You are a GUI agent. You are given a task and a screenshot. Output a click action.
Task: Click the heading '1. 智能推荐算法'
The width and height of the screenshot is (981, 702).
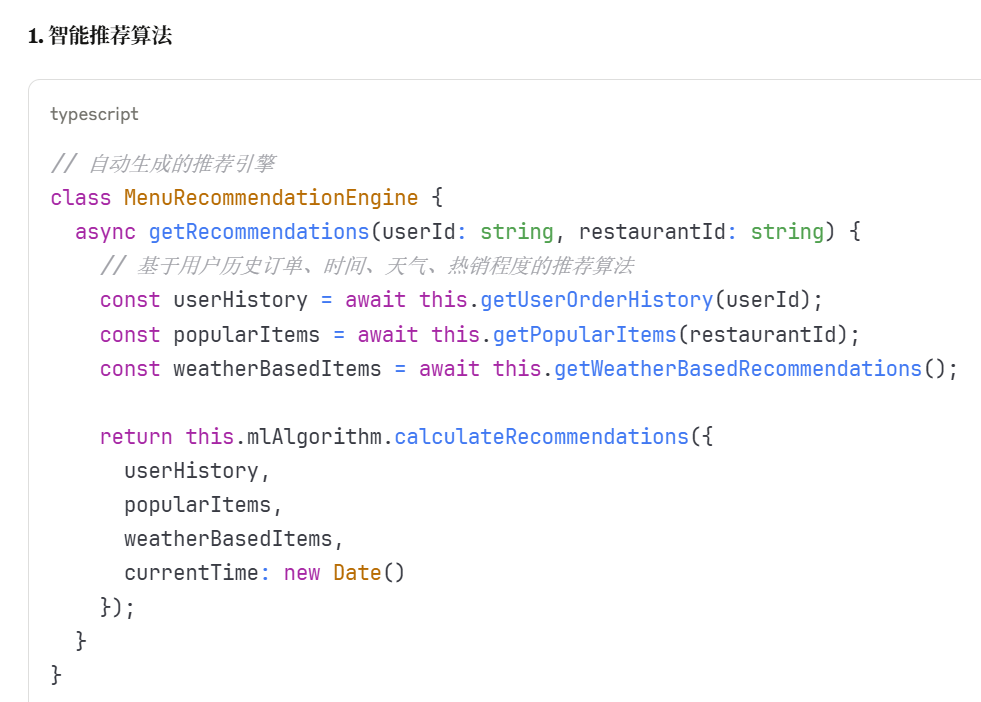click(x=100, y=35)
